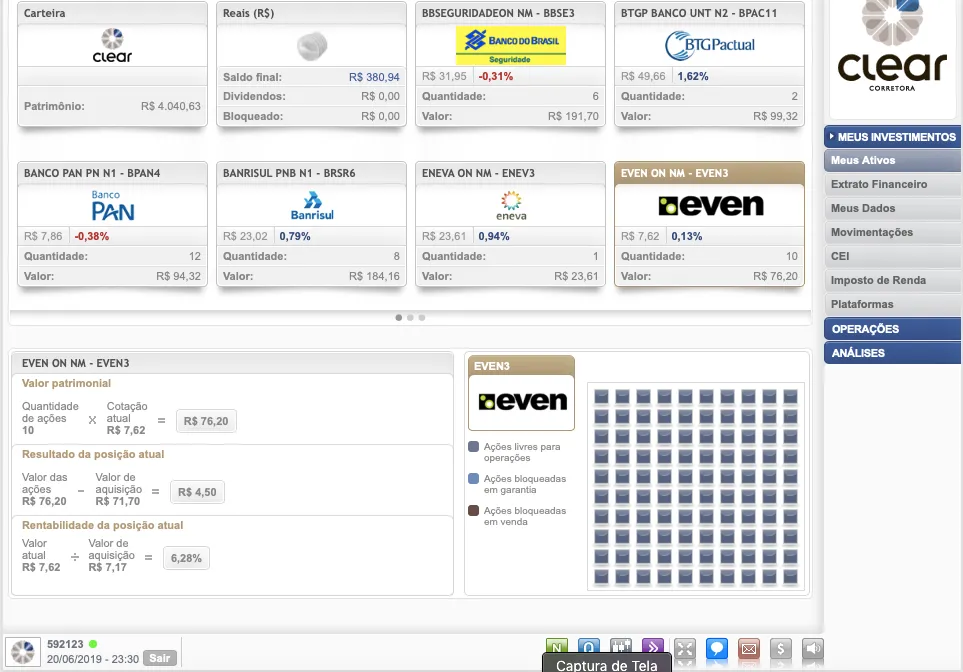Go to the second carousel page dot
Screen dimensions: 963x672
pyautogui.click(x=410, y=317)
